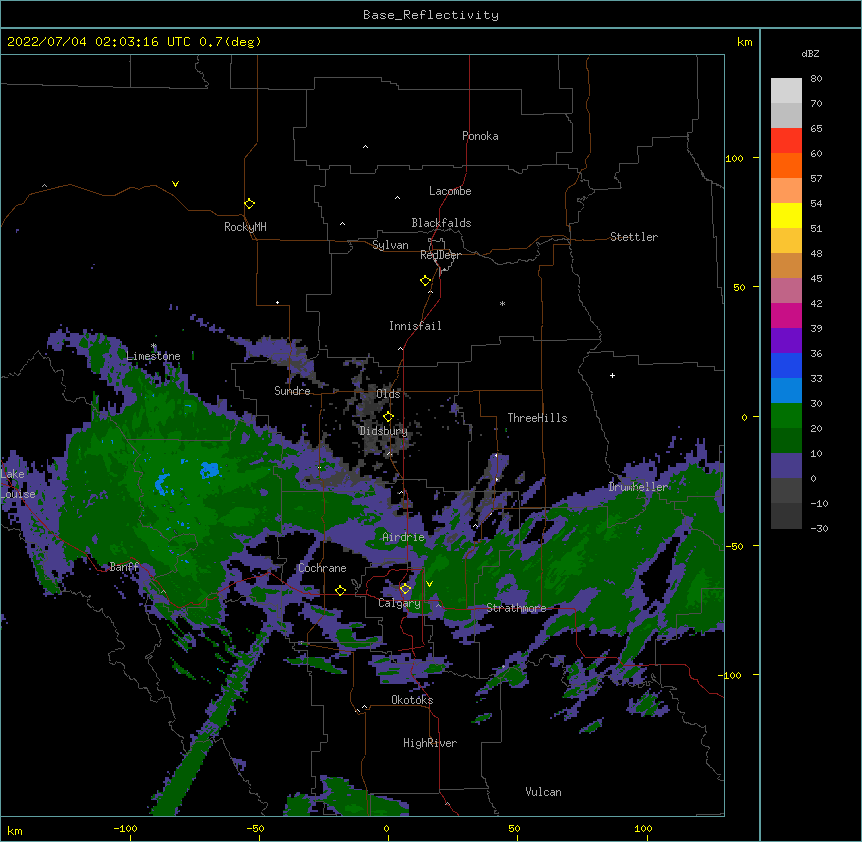Click the white asterisk marker east of Innisfail

[x=502, y=303]
